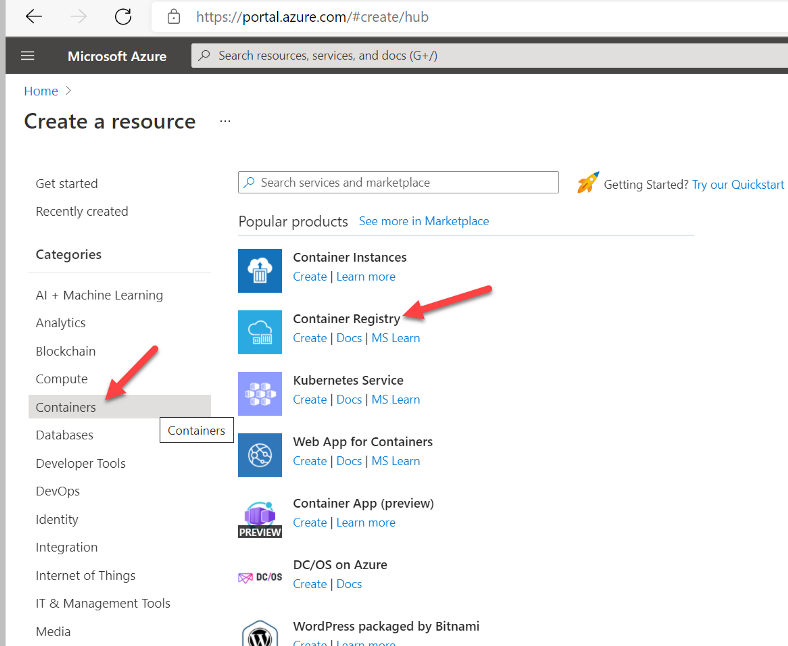Select the Databases category
The height and width of the screenshot is (646, 788).
tap(65, 435)
